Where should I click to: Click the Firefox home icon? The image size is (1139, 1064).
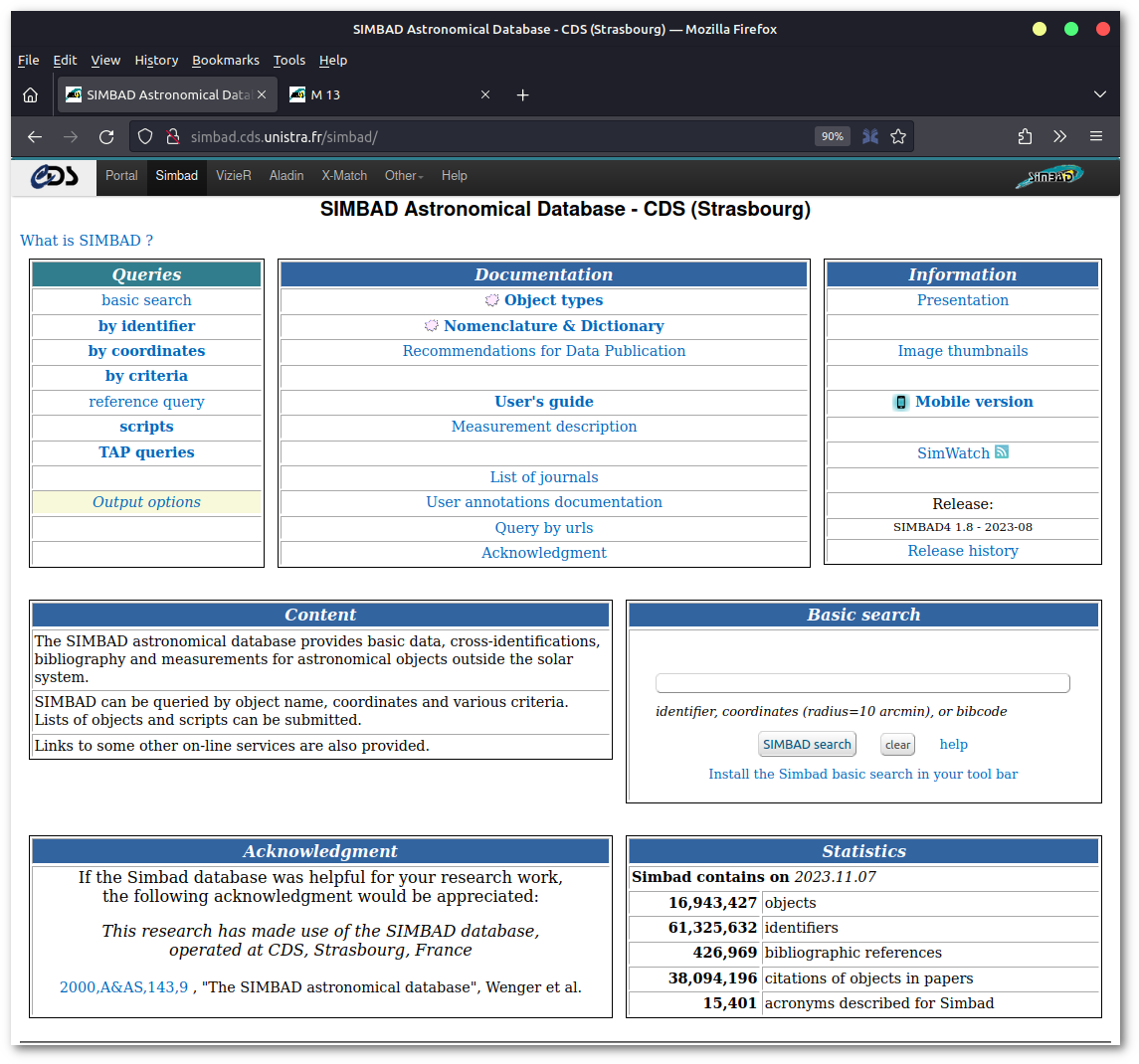click(x=31, y=95)
